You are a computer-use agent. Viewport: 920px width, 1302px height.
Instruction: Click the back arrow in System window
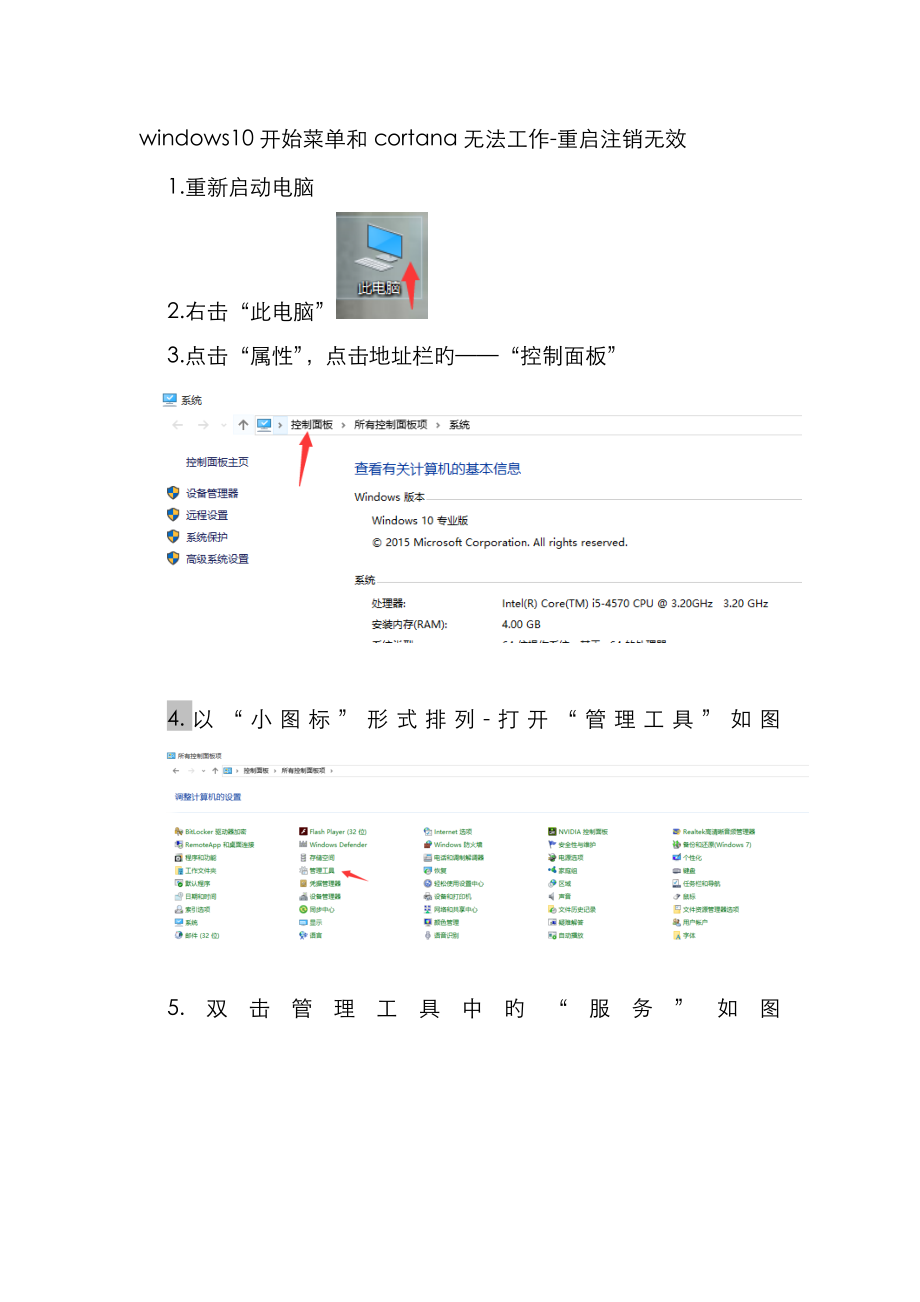click(x=178, y=425)
